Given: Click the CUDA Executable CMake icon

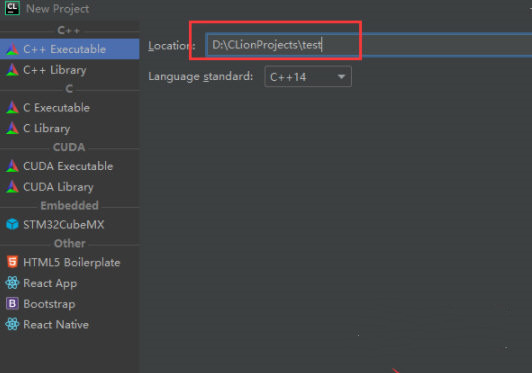Looking at the screenshot, I should tap(13, 166).
